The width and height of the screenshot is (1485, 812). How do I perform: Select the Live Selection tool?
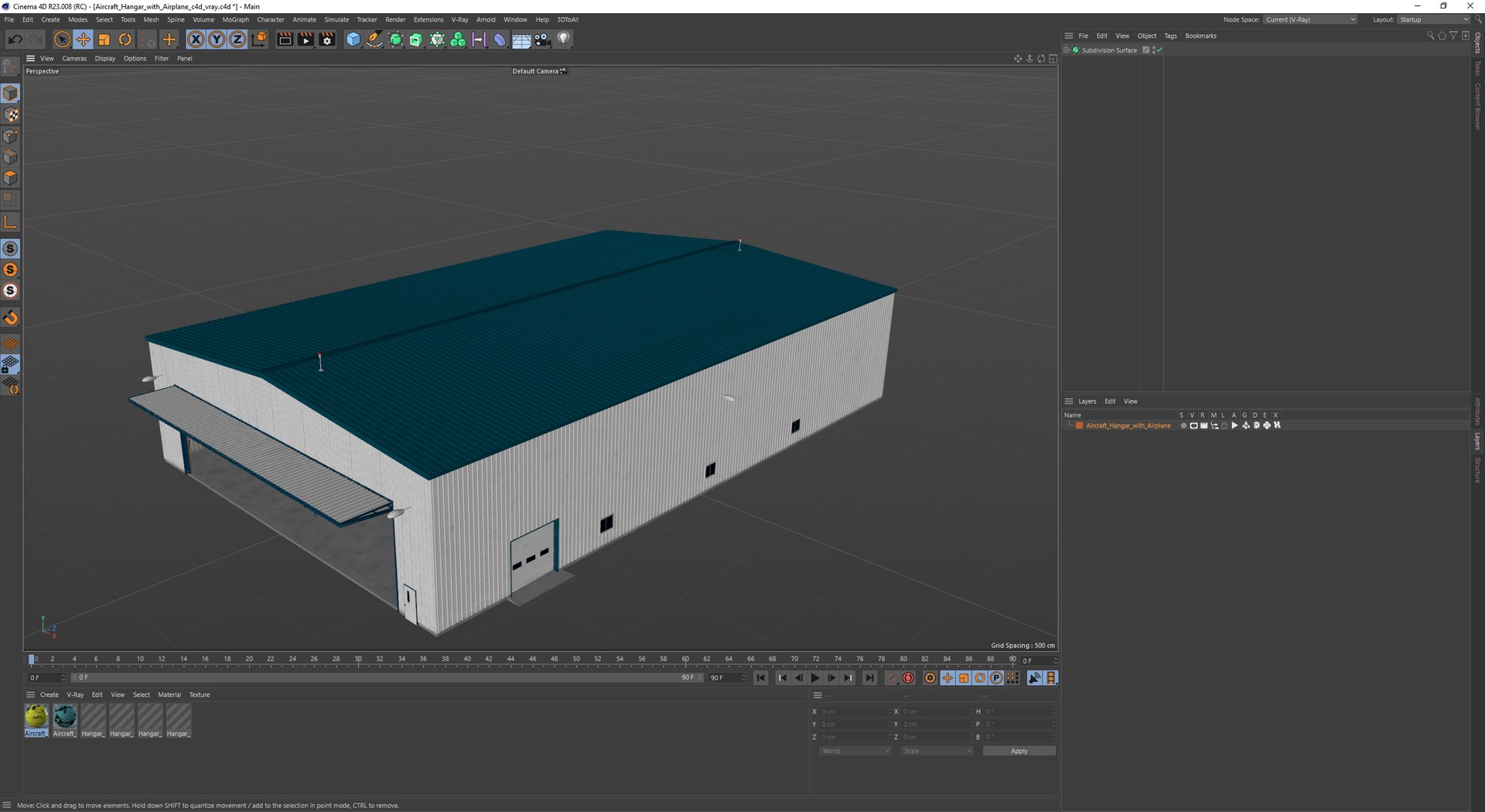click(x=62, y=39)
